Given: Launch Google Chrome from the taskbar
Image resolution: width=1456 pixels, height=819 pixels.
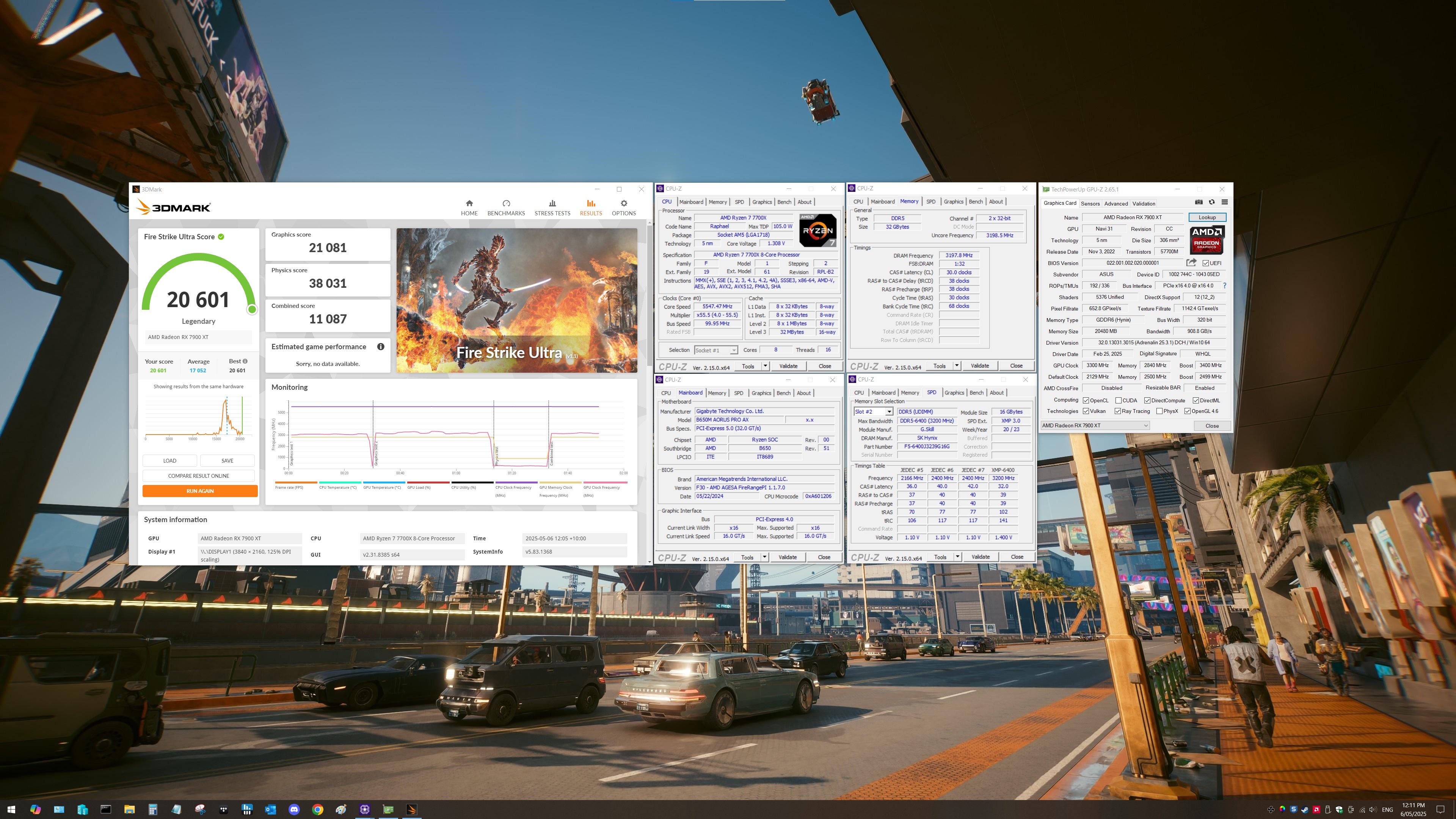Looking at the screenshot, I should click(x=318, y=810).
